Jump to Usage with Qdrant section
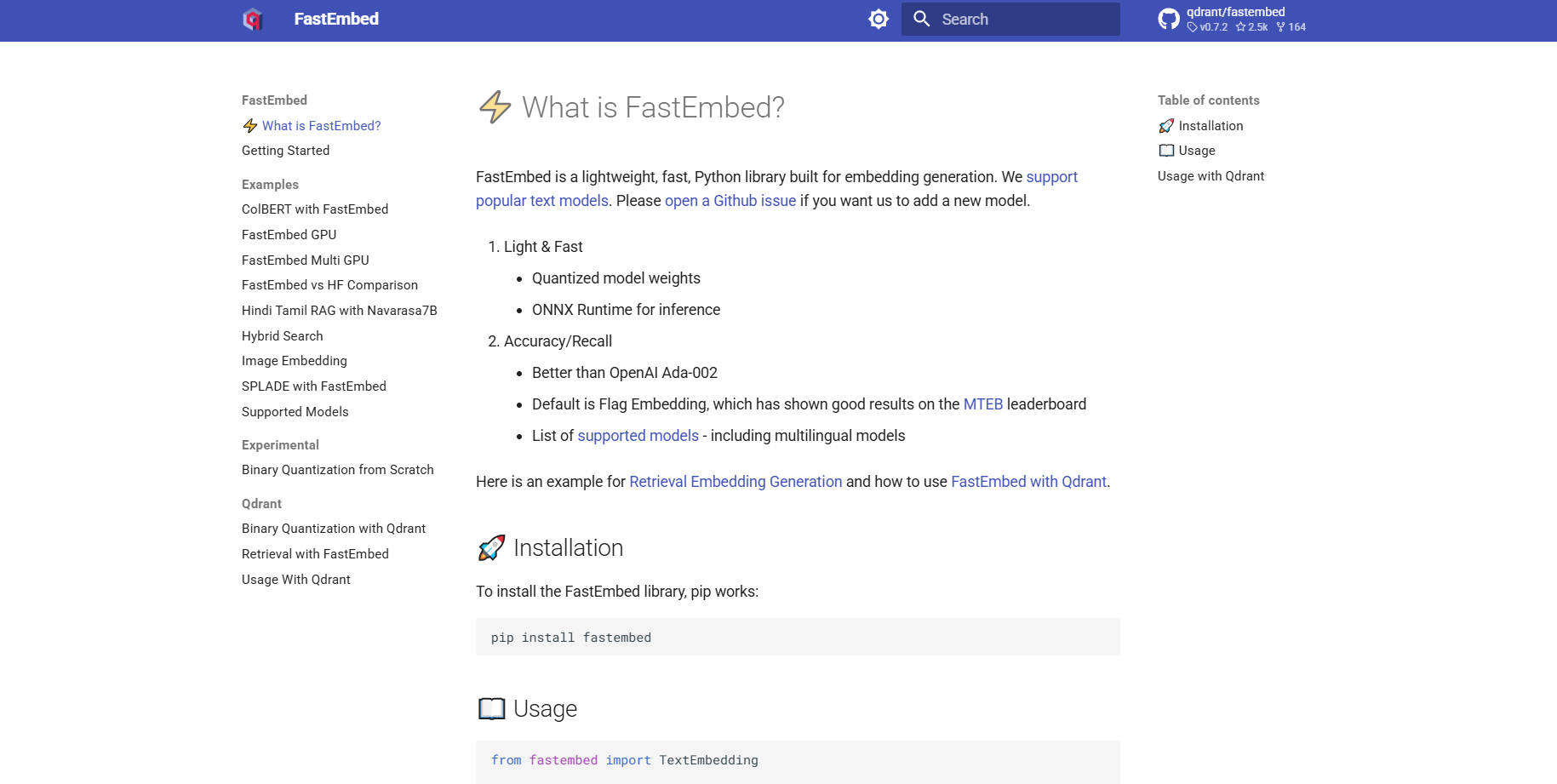1557x784 pixels. [x=1211, y=176]
